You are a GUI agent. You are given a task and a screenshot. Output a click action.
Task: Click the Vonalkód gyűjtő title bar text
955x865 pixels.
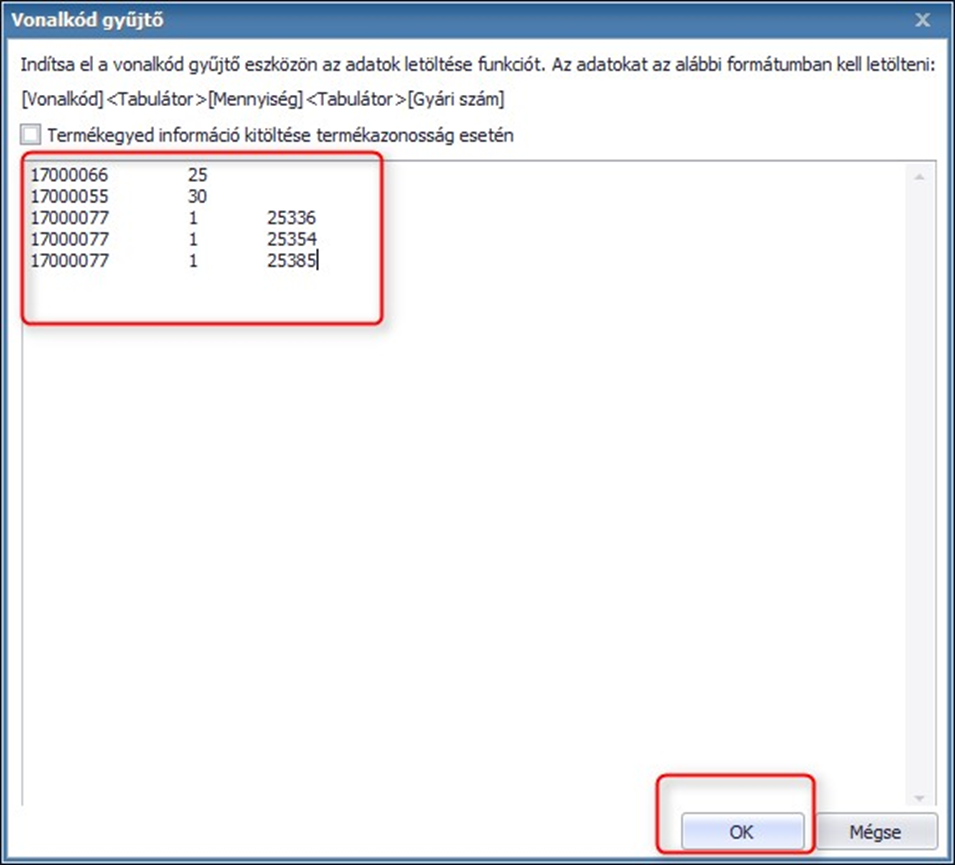pyautogui.click(x=88, y=20)
